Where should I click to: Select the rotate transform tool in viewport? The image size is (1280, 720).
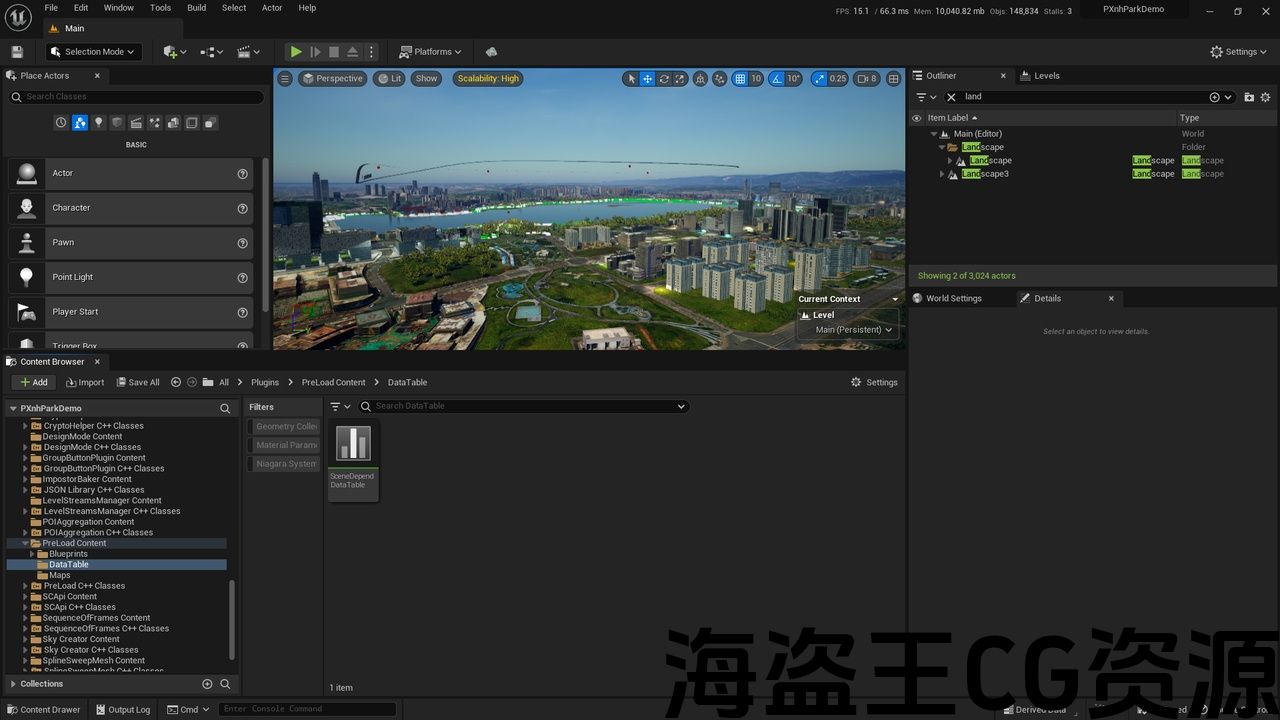(x=664, y=79)
